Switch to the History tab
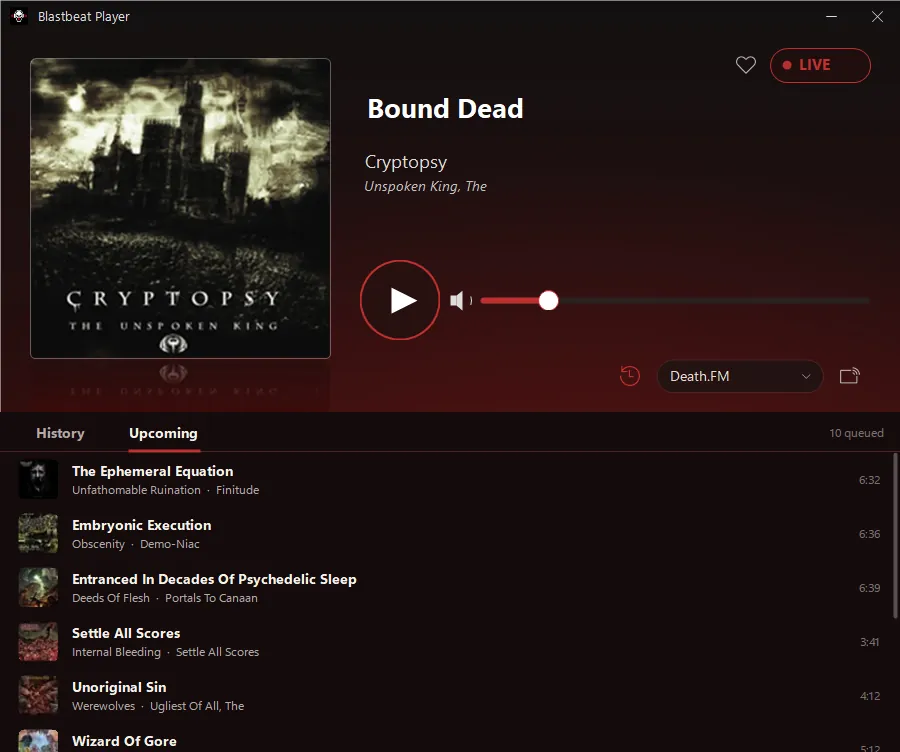 (x=60, y=433)
